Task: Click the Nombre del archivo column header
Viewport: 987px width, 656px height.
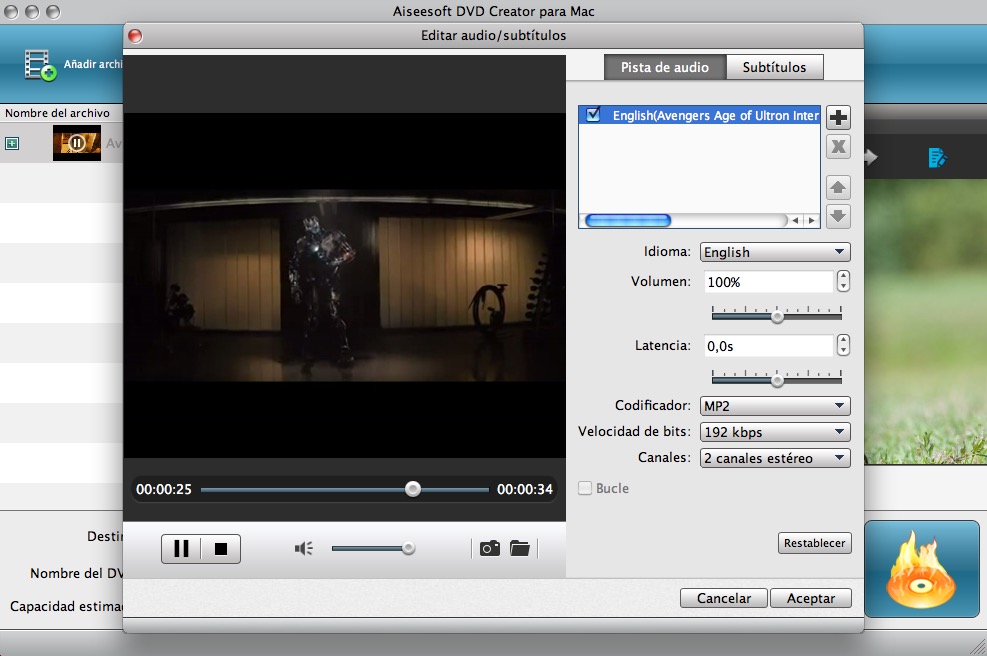Action: click(57, 113)
